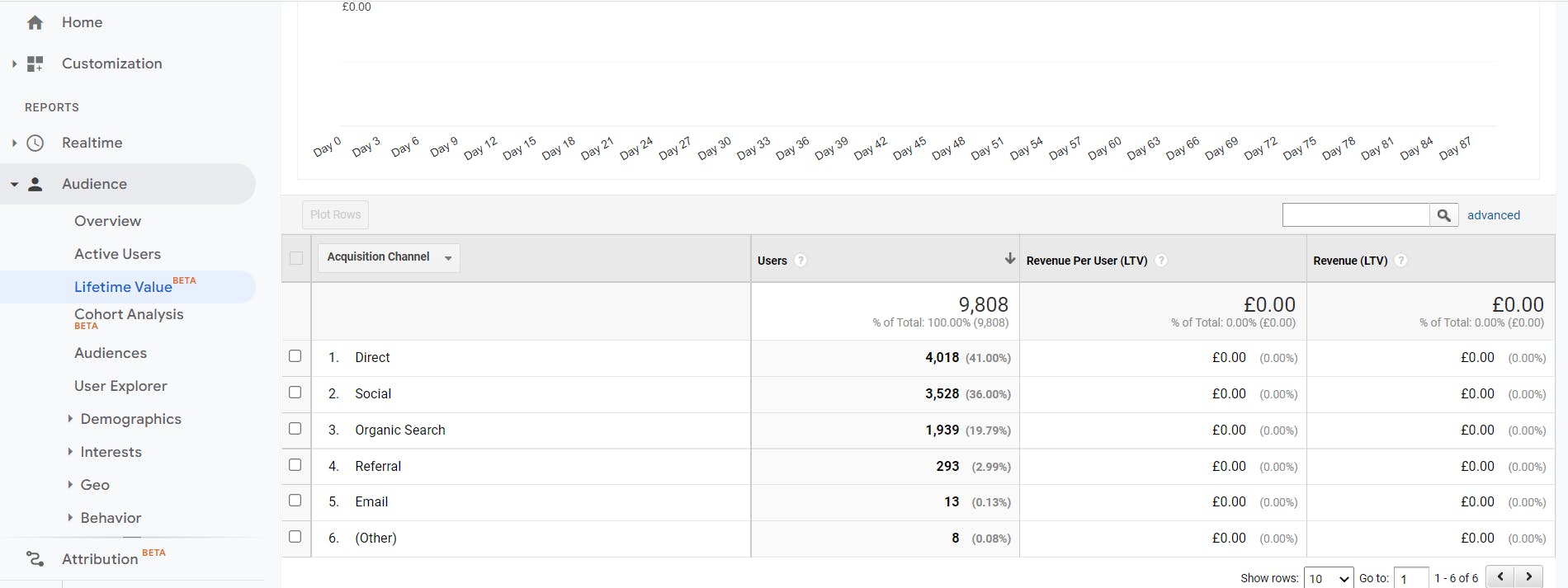Click the Attribution path icon
Image resolution: width=1568 pixels, height=588 pixels.
(x=35, y=559)
